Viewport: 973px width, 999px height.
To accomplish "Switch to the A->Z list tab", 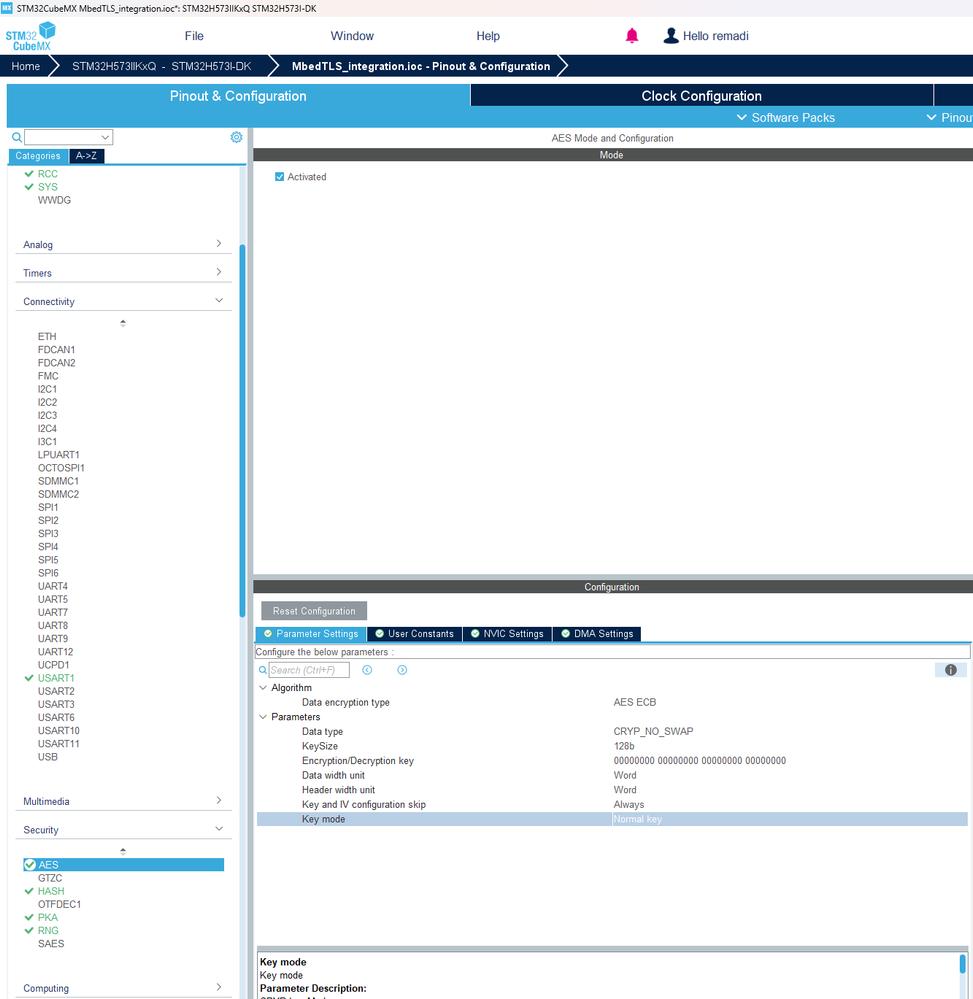I will [86, 155].
